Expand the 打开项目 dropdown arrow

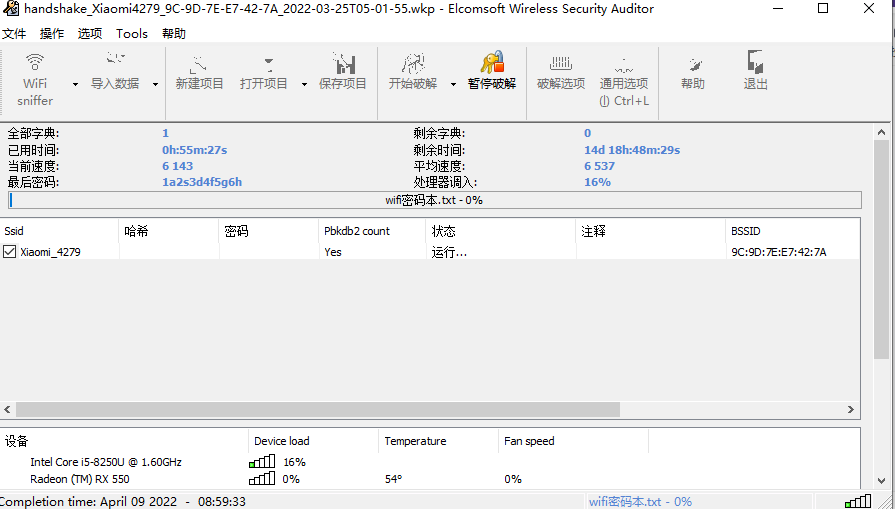pos(304,84)
